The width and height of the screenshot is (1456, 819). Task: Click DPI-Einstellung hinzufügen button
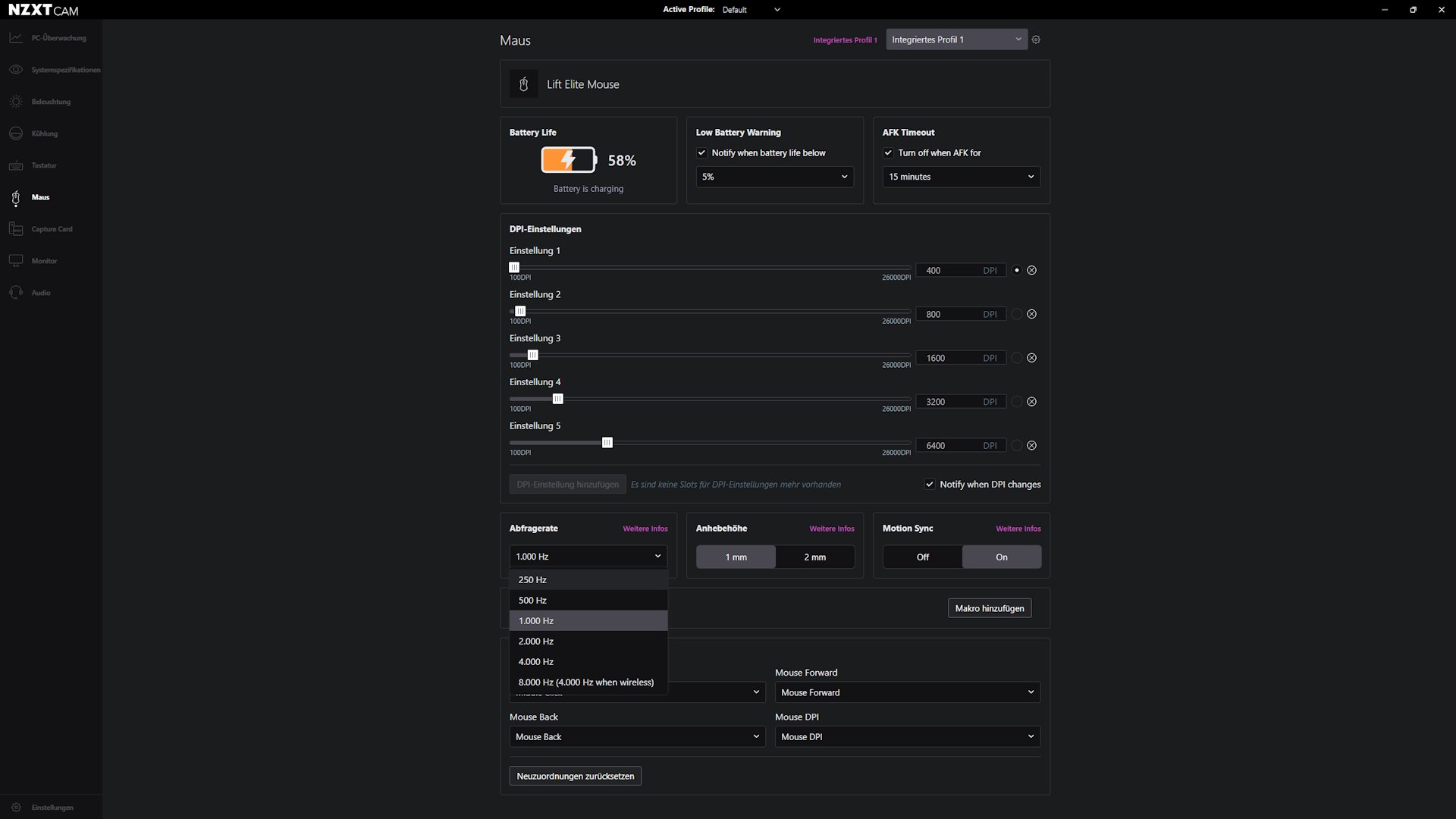click(x=568, y=485)
